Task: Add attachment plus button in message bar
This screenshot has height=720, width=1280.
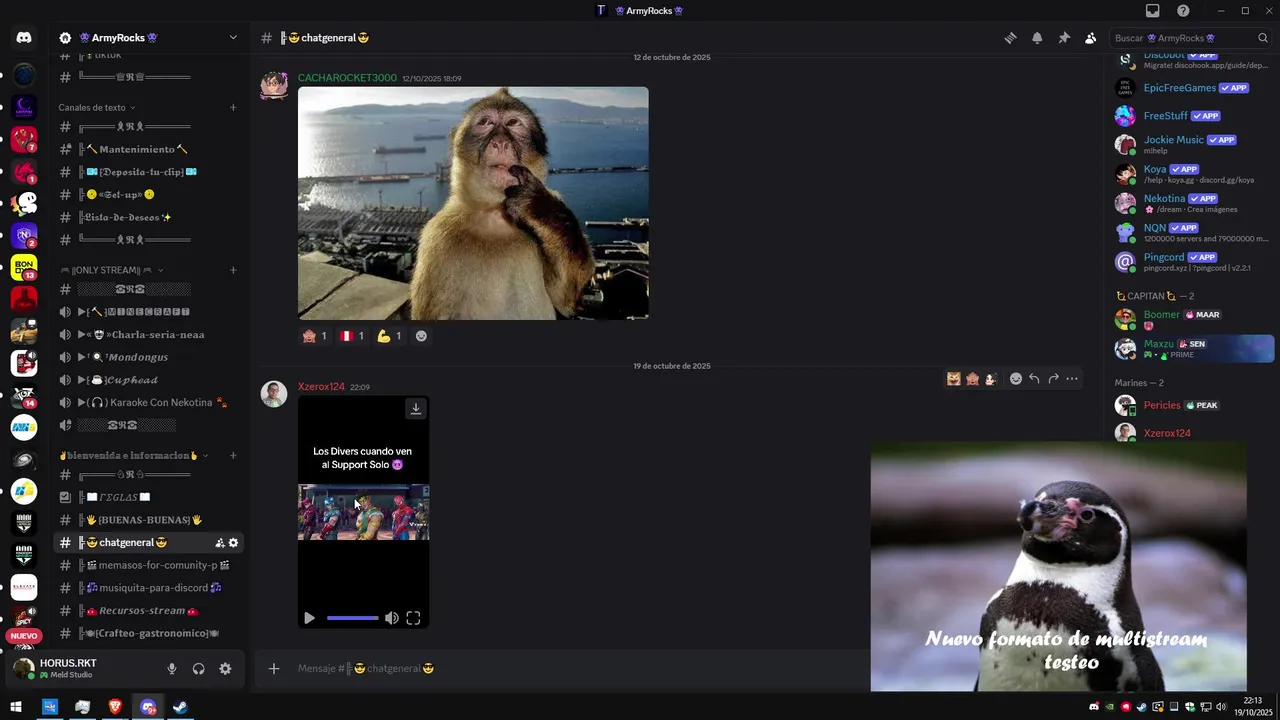Action: click(274, 668)
